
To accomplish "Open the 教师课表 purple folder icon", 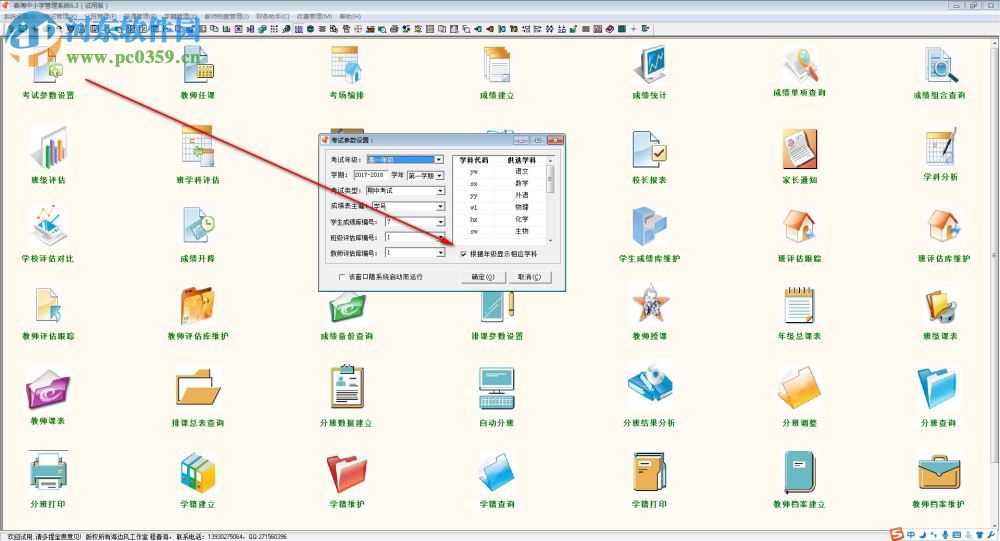I will point(48,389).
